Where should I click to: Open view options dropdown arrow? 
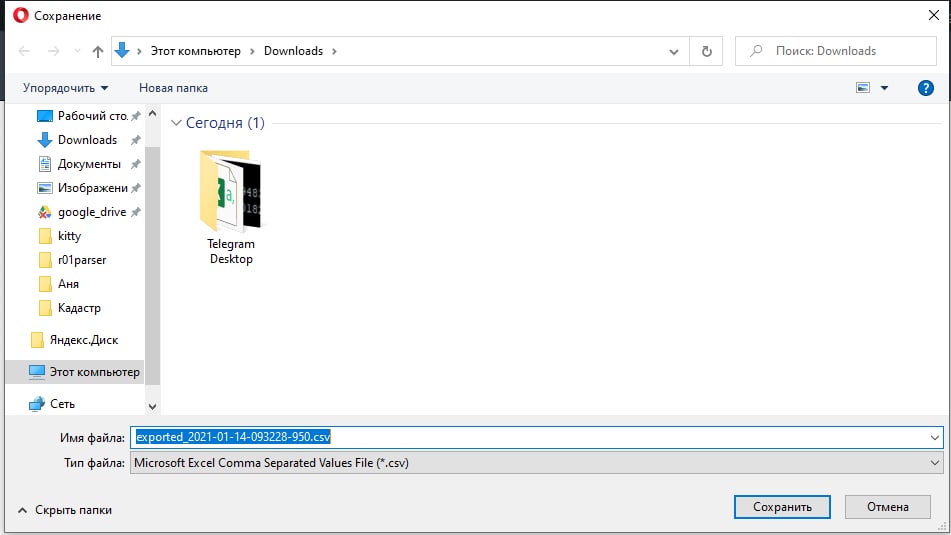(x=884, y=88)
